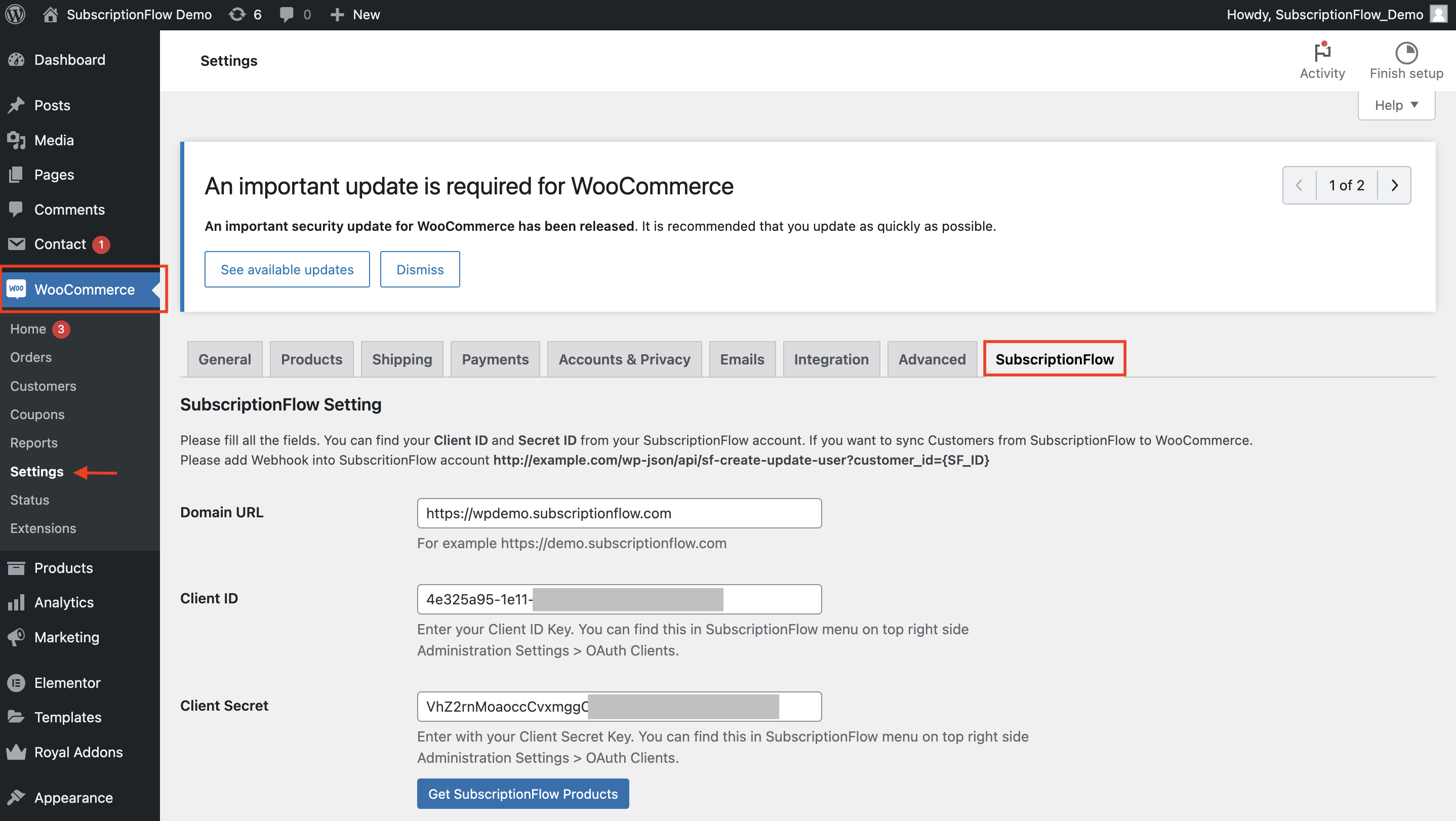Open the Media library icon
The image size is (1456, 821).
(16, 140)
